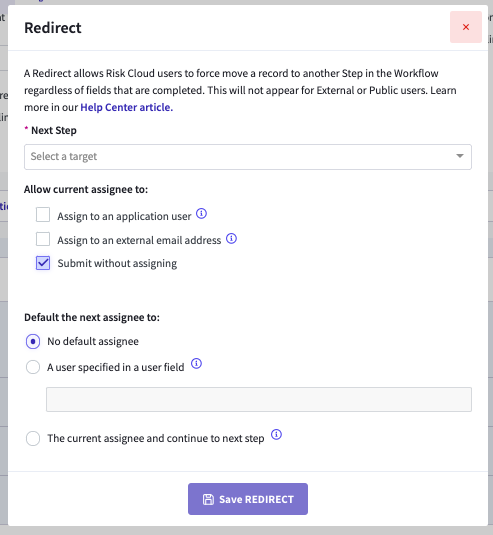Show info for current assignee option
493x535 pixels.
click(x=276, y=435)
